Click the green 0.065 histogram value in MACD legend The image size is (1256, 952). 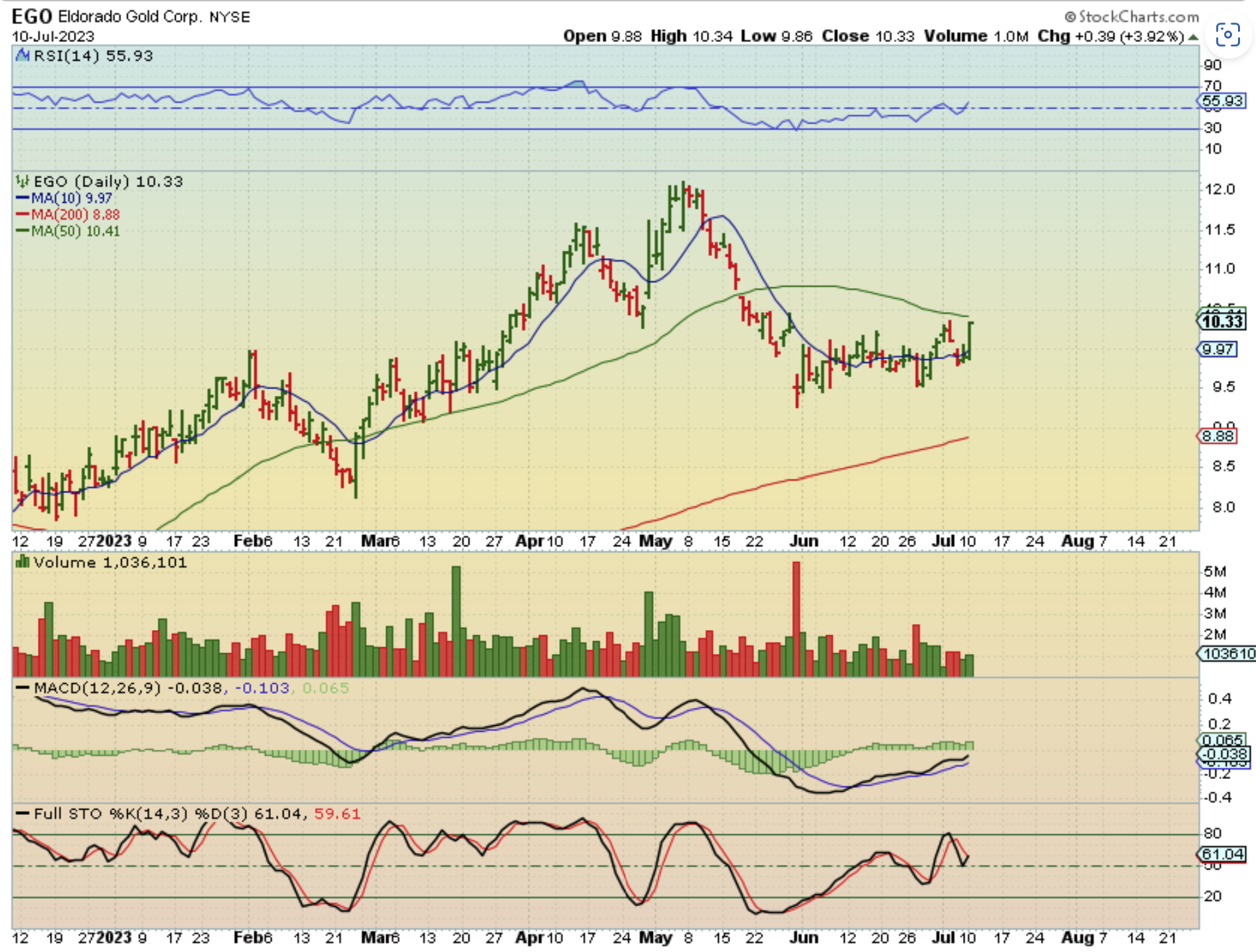tap(325, 688)
